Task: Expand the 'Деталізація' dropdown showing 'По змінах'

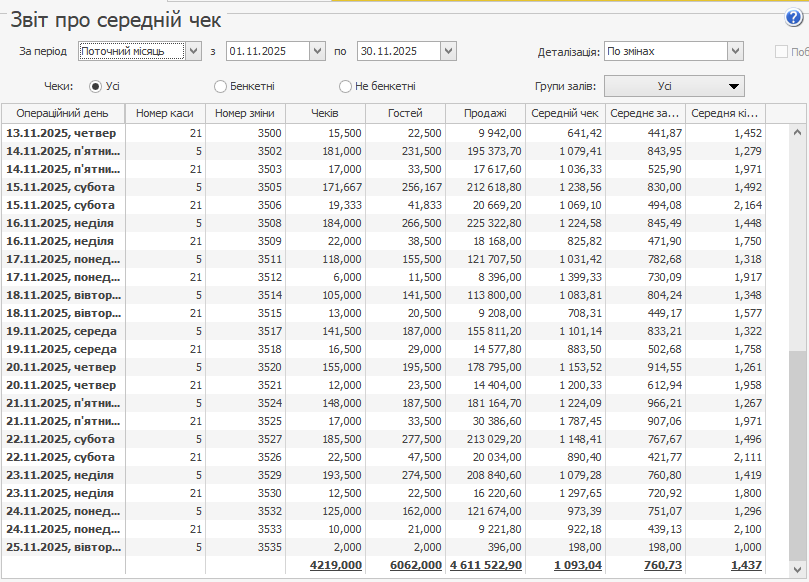Action: point(735,51)
